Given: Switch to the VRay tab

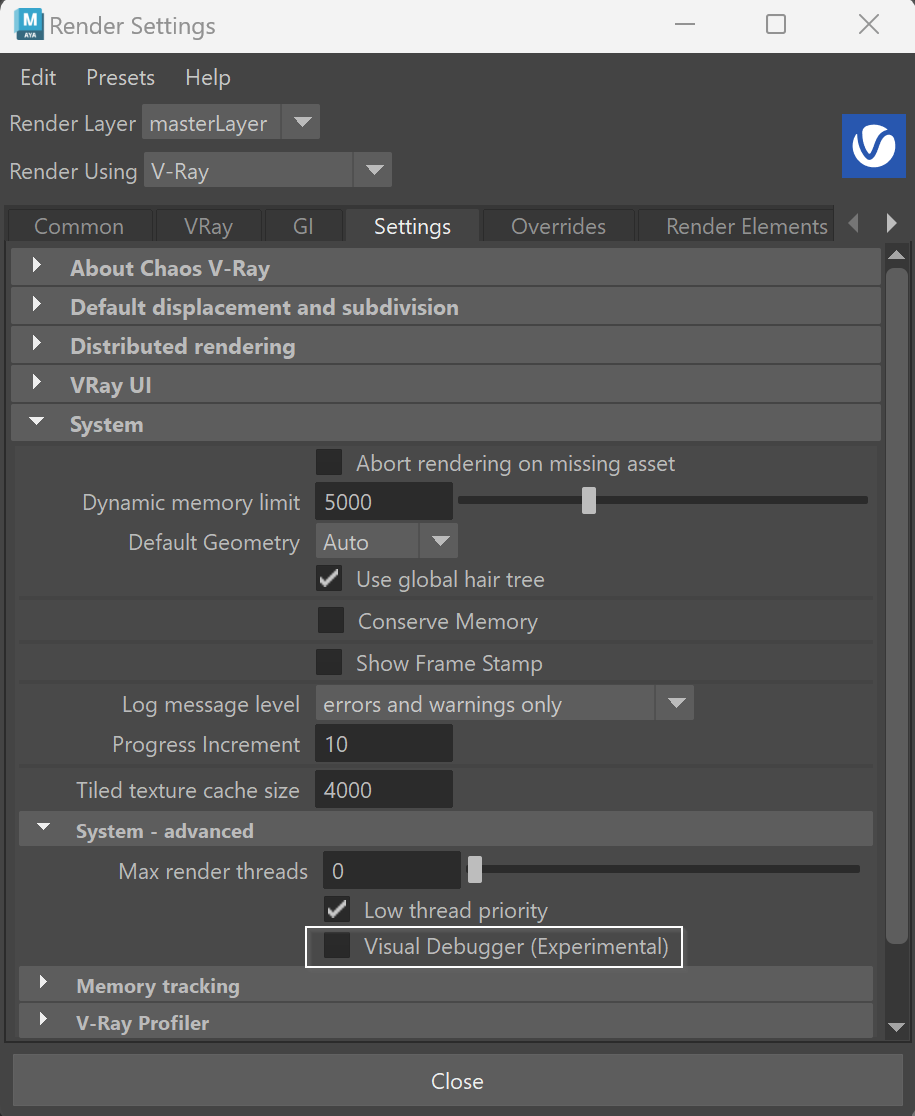Looking at the screenshot, I should coord(208,226).
